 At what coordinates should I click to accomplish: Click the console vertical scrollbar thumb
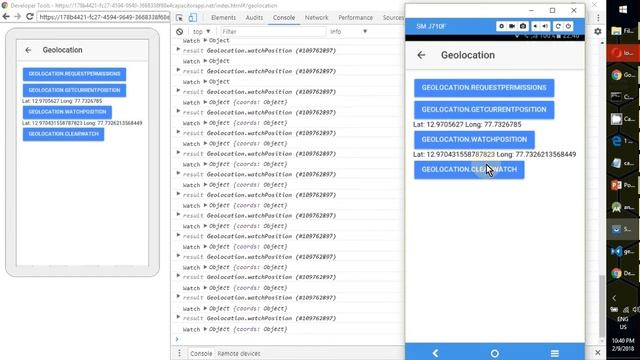(x=602, y=306)
